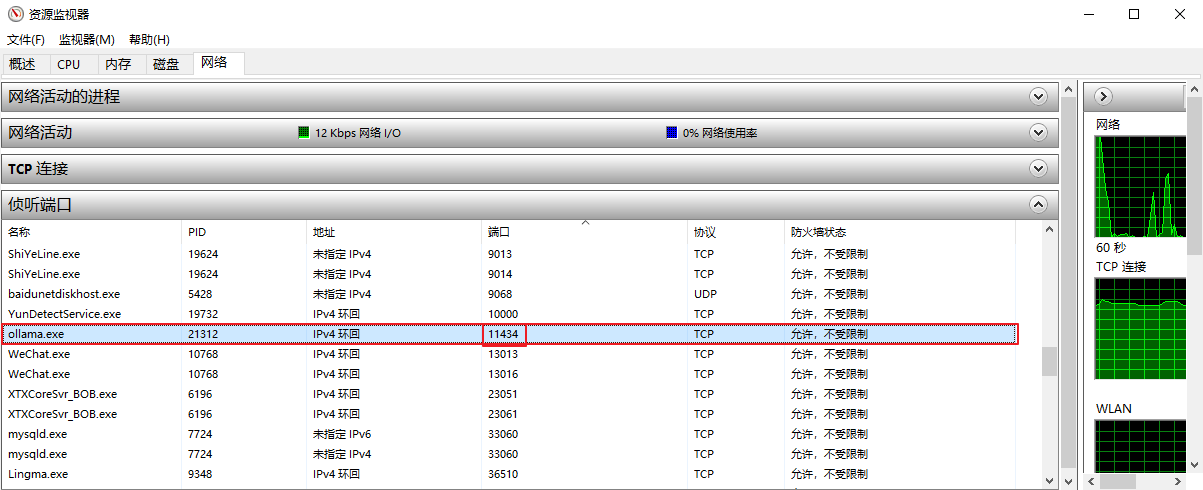Screen dimensions: 1203x490
Task: Sort by the 端口 column header
Action: point(585,232)
